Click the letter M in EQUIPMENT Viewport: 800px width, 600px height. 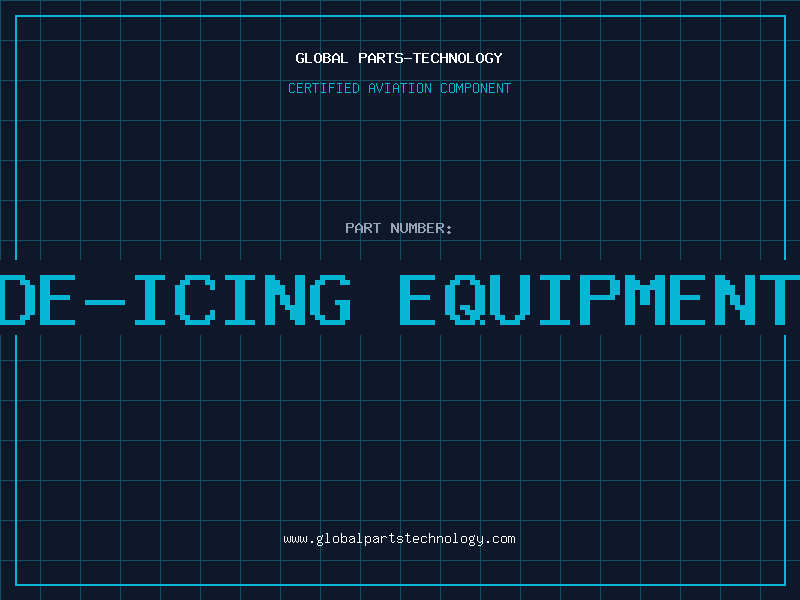click(x=646, y=300)
